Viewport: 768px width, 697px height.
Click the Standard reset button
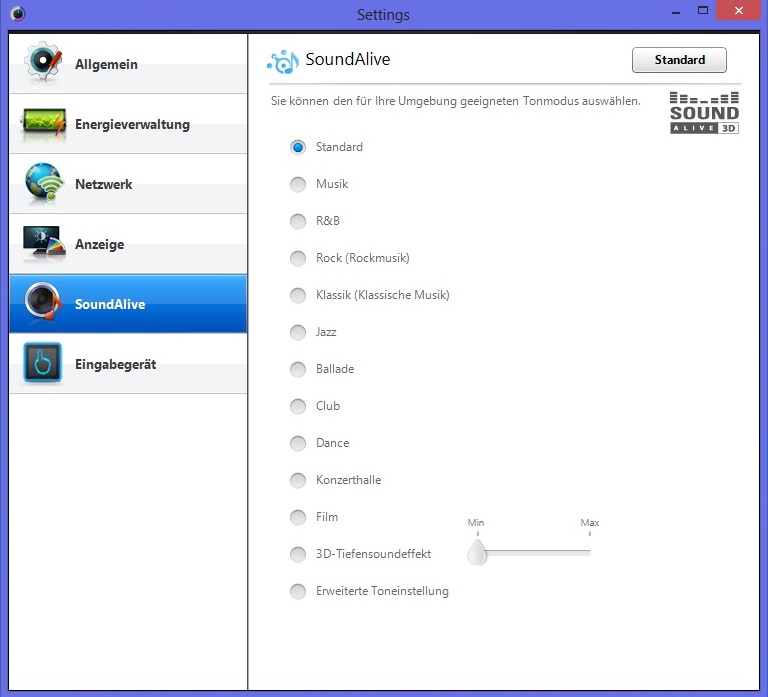tap(679, 60)
